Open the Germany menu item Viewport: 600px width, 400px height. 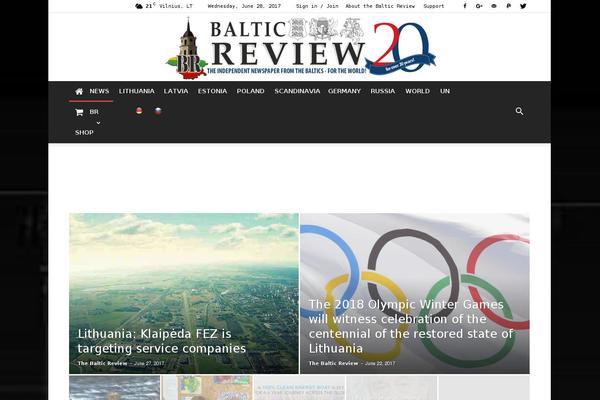[344, 91]
